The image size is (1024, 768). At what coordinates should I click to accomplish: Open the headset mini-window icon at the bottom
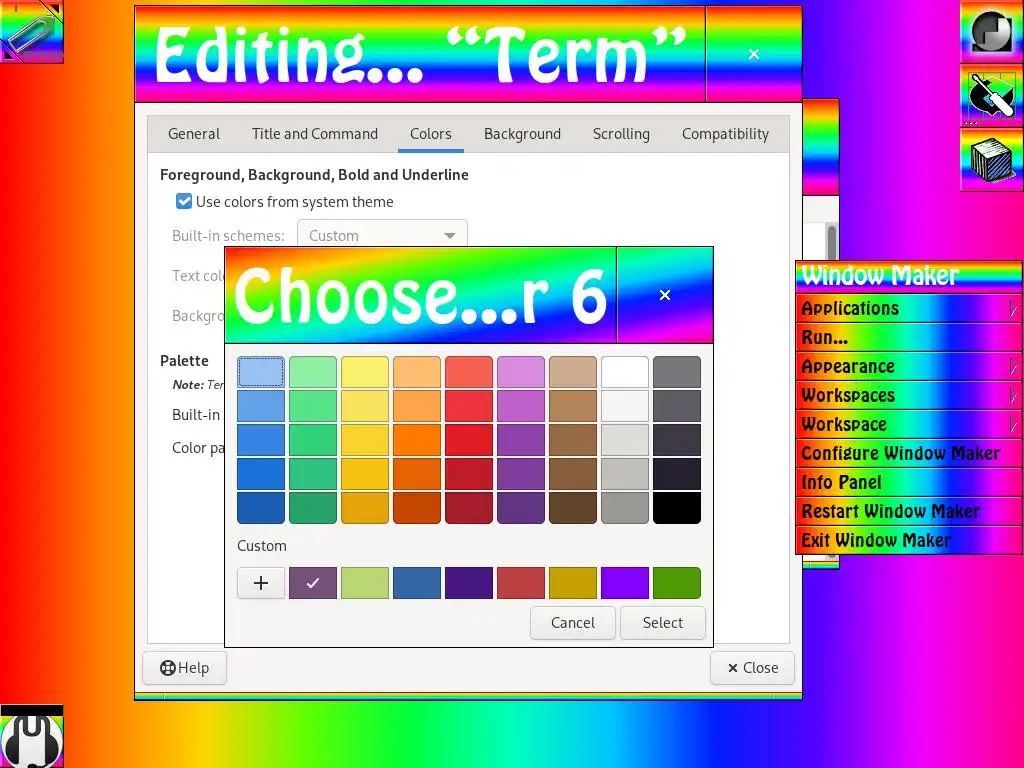click(x=31, y=736)
